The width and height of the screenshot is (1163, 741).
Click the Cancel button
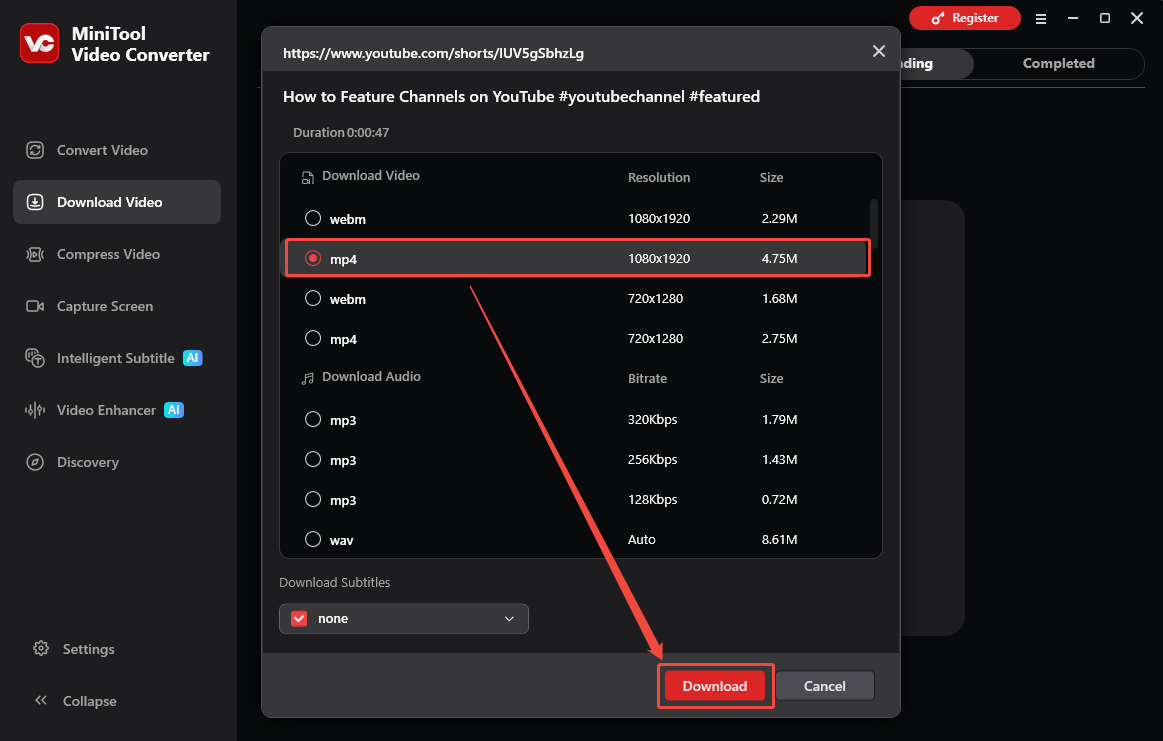[825, 686]
